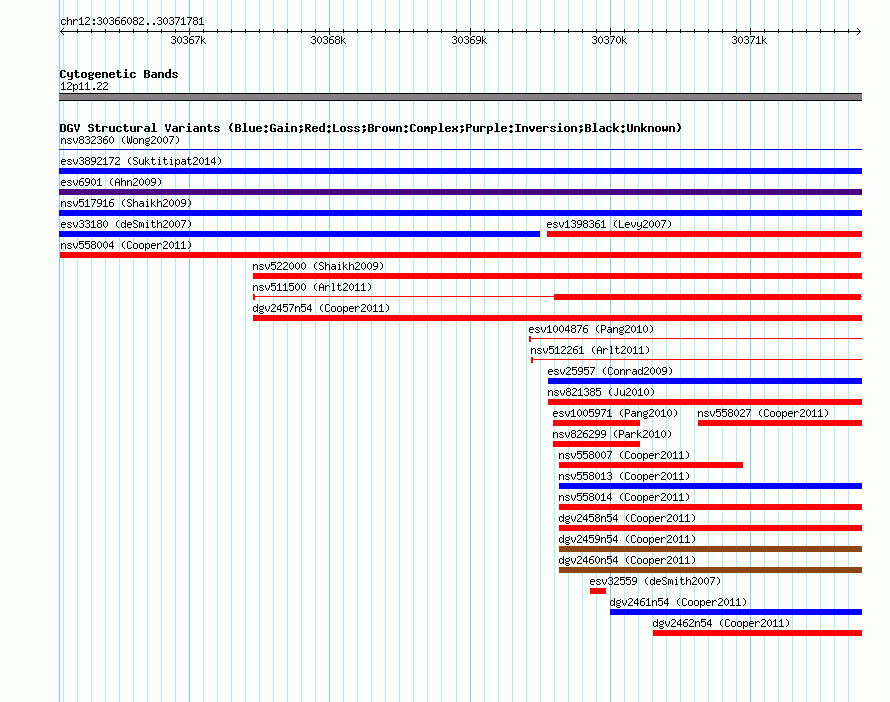Open nsv517916 (Shaikh2009) variant label
The height and width of the screenshot is (702, 890).
(x=126, y=203)
